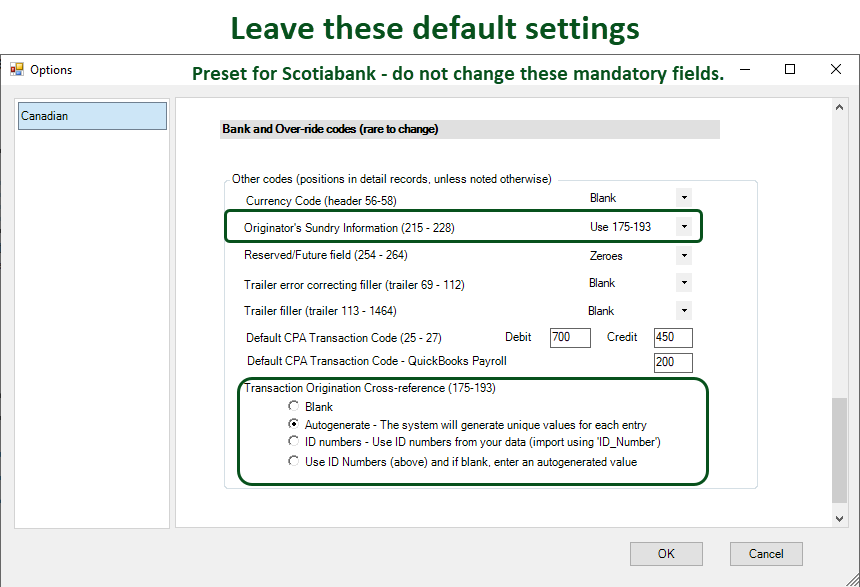This screenshot has width=860, height=587.
Task: Click the scrollbar up arrow
Action: coord(839,107)
